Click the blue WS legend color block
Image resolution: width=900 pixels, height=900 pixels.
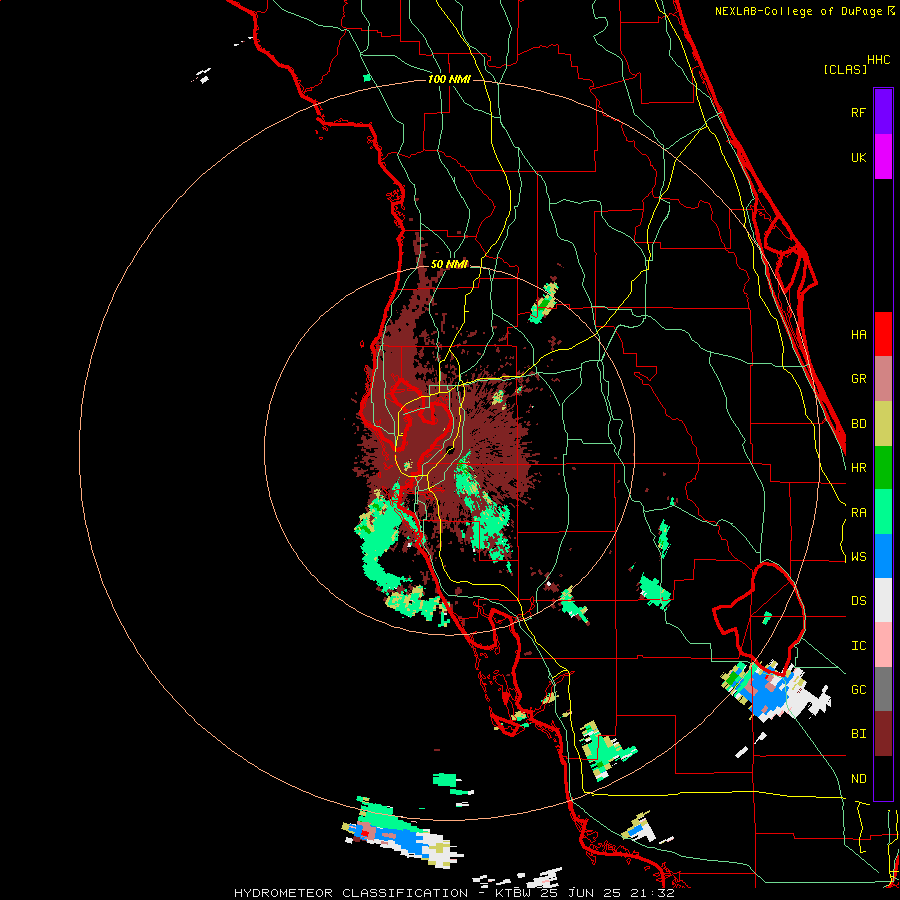click(883, 556)
